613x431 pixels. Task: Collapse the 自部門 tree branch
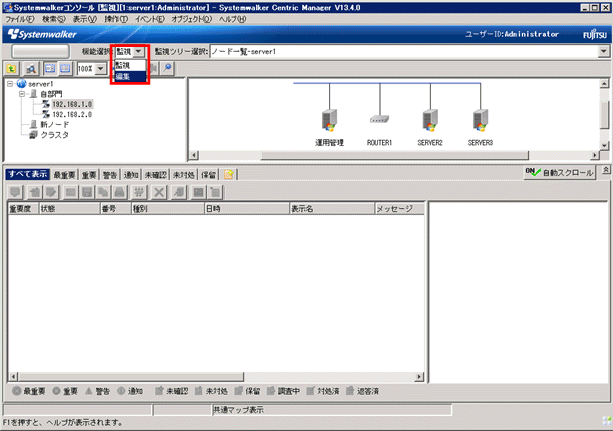point(22,94)
